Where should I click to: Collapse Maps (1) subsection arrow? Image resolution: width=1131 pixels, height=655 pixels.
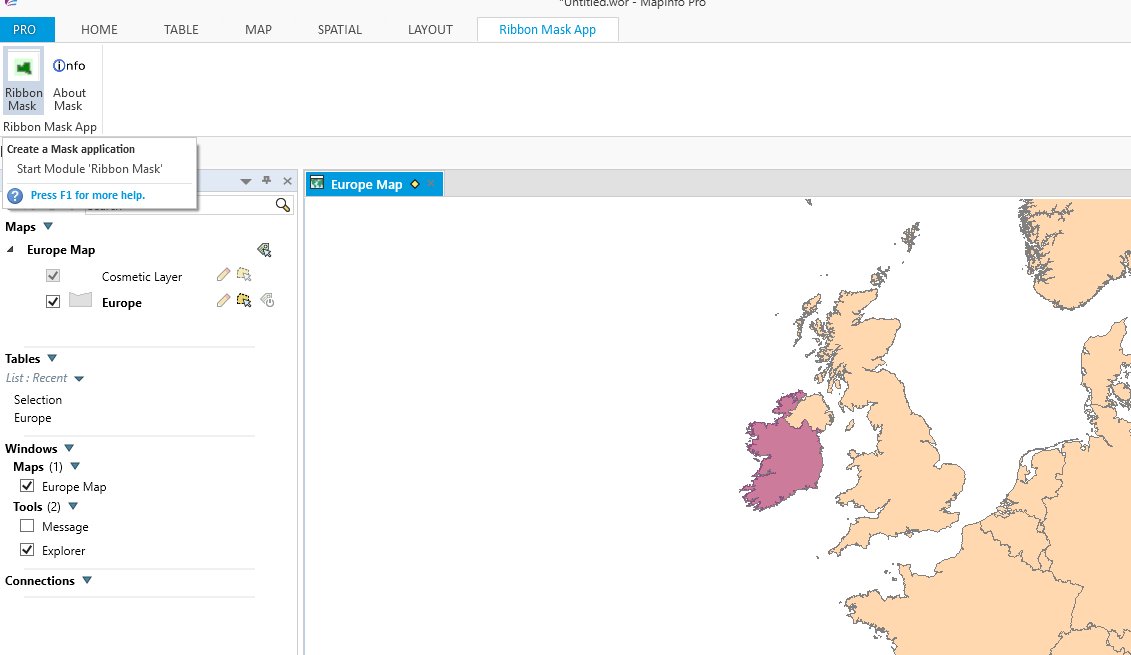pos(75,467)
